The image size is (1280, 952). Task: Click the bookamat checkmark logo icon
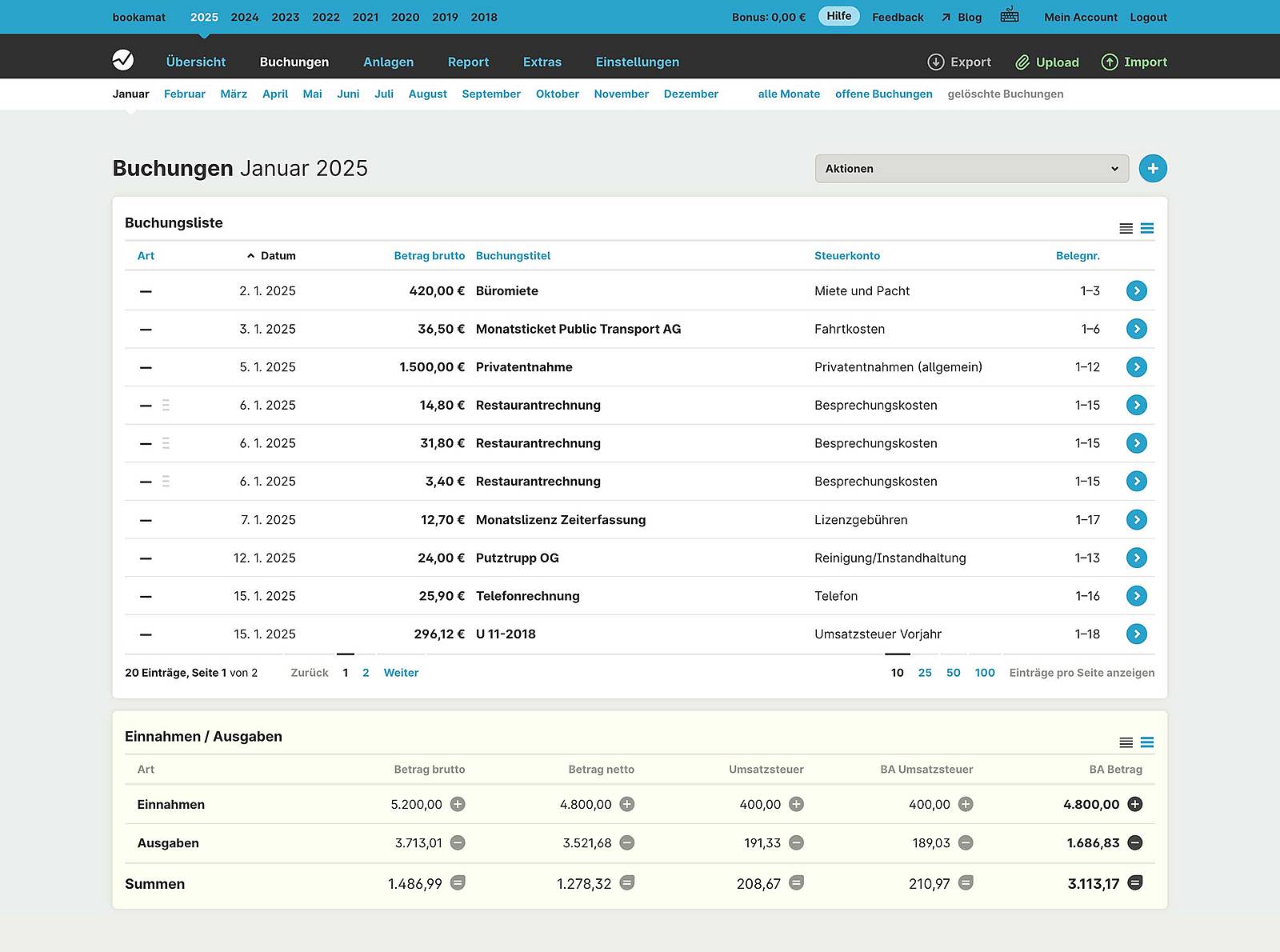(123, 60)
